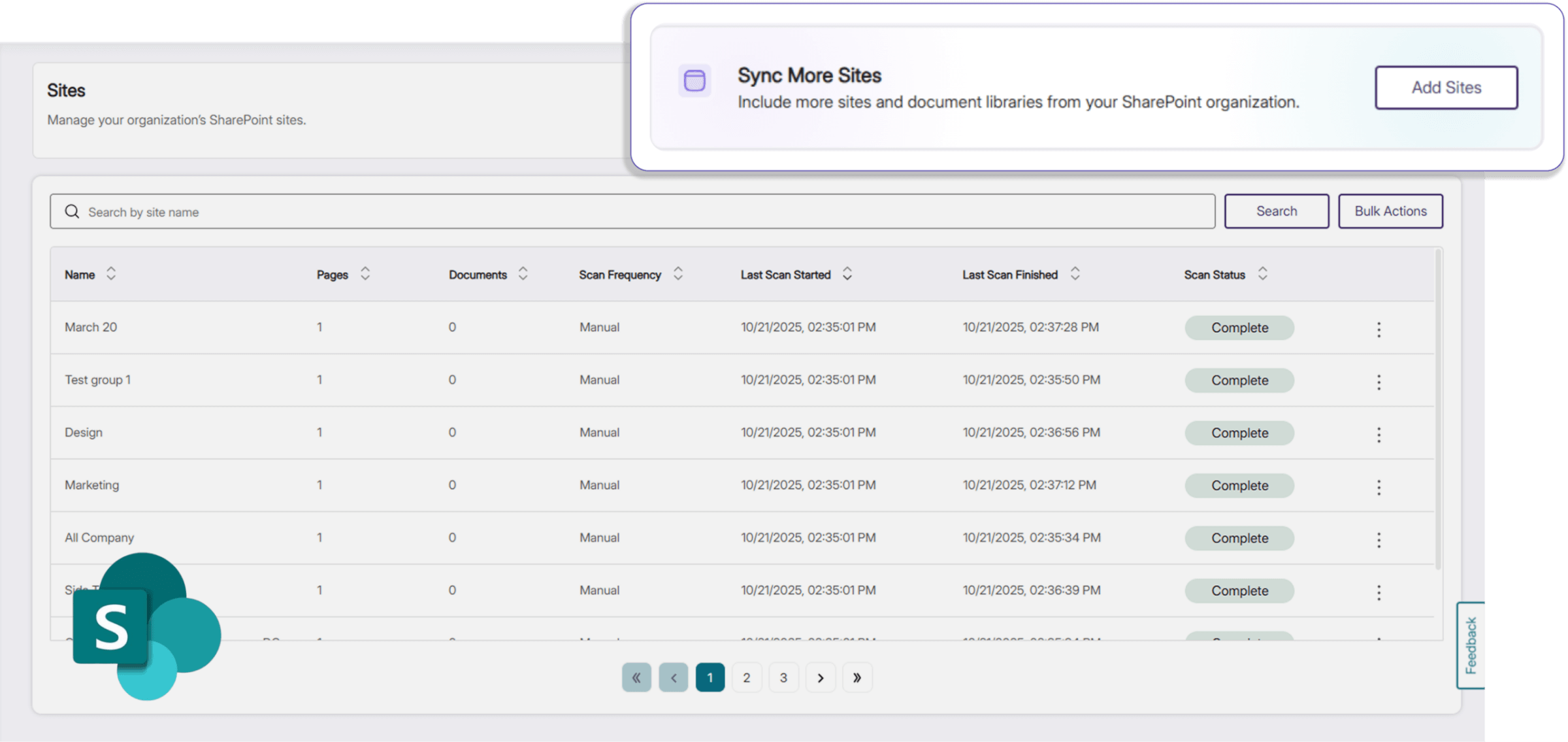Click the magnifier icon in search field
Screen dimensions: 1568x742
(72, 212)
